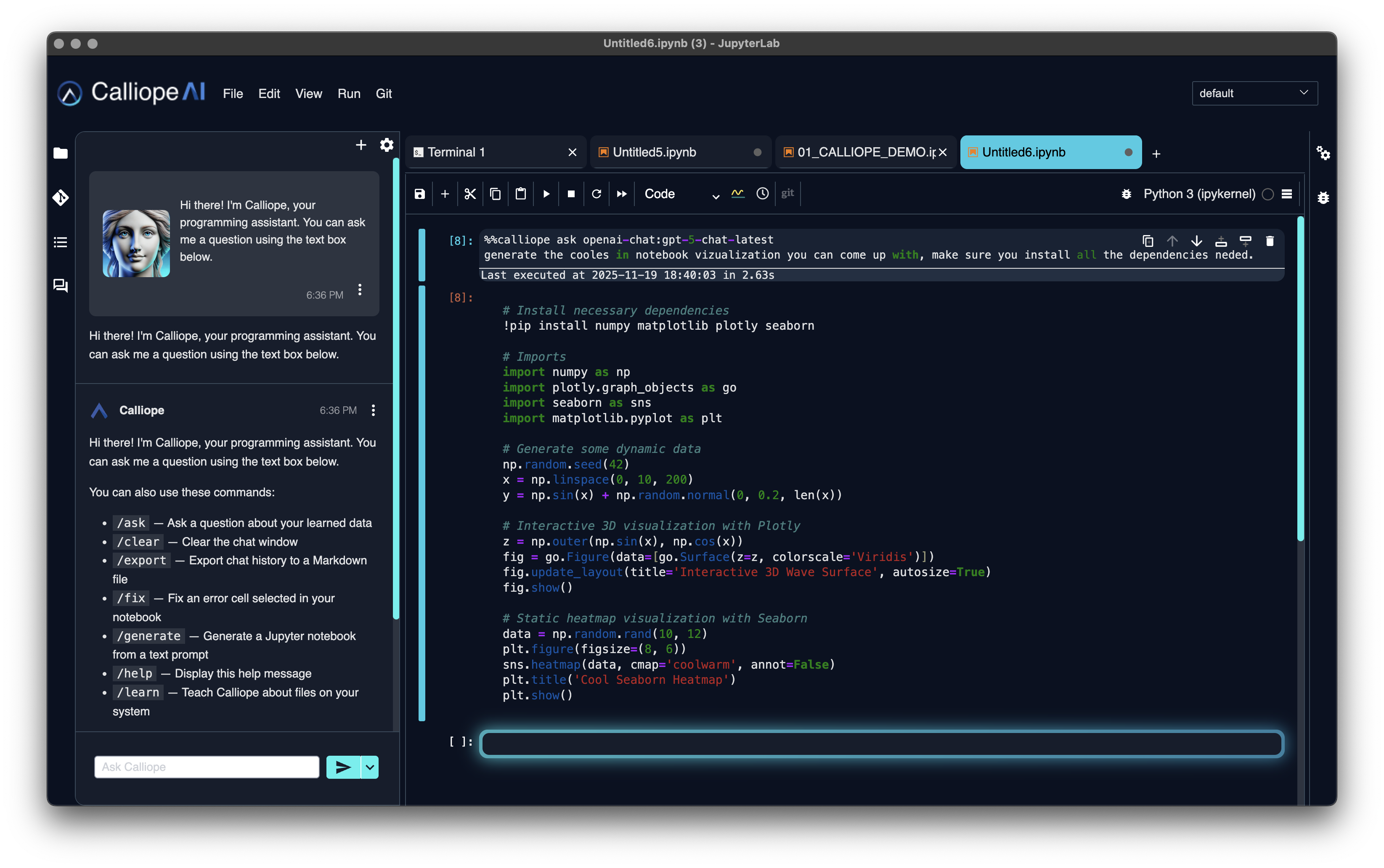The image size is (1384, 868).
Task: Open the default profile dropdown
Action: (x=1254, y=93)
